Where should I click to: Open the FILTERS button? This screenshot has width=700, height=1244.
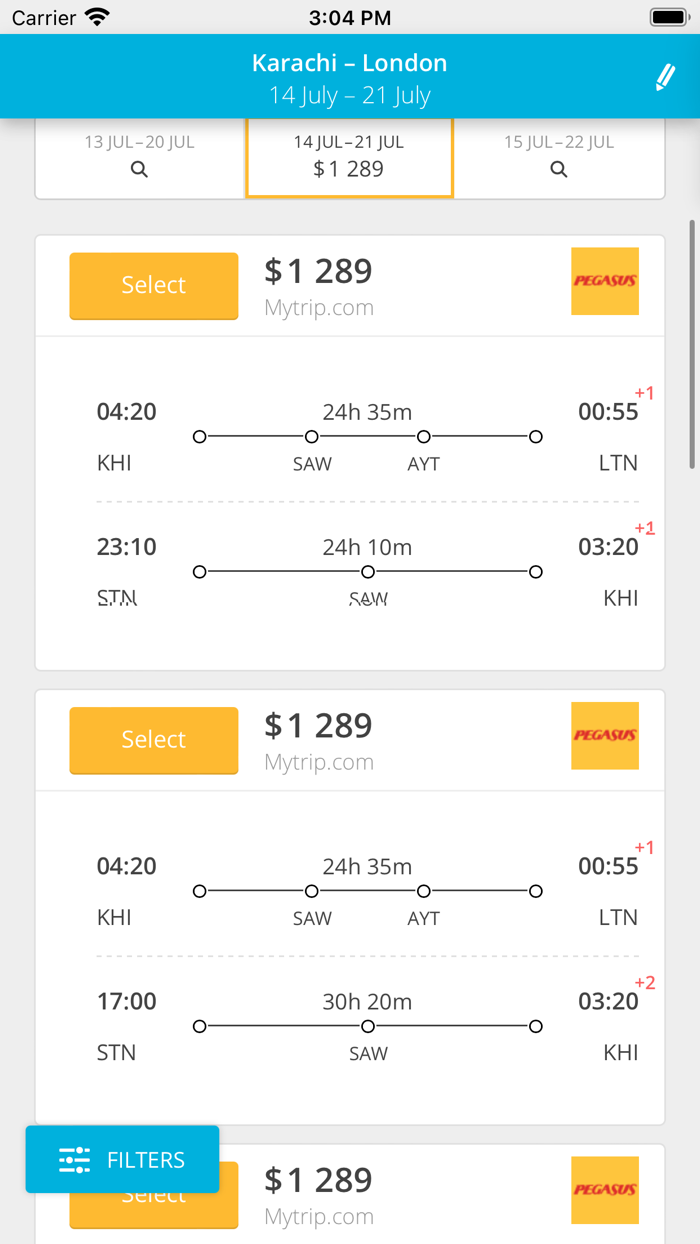122,1160
